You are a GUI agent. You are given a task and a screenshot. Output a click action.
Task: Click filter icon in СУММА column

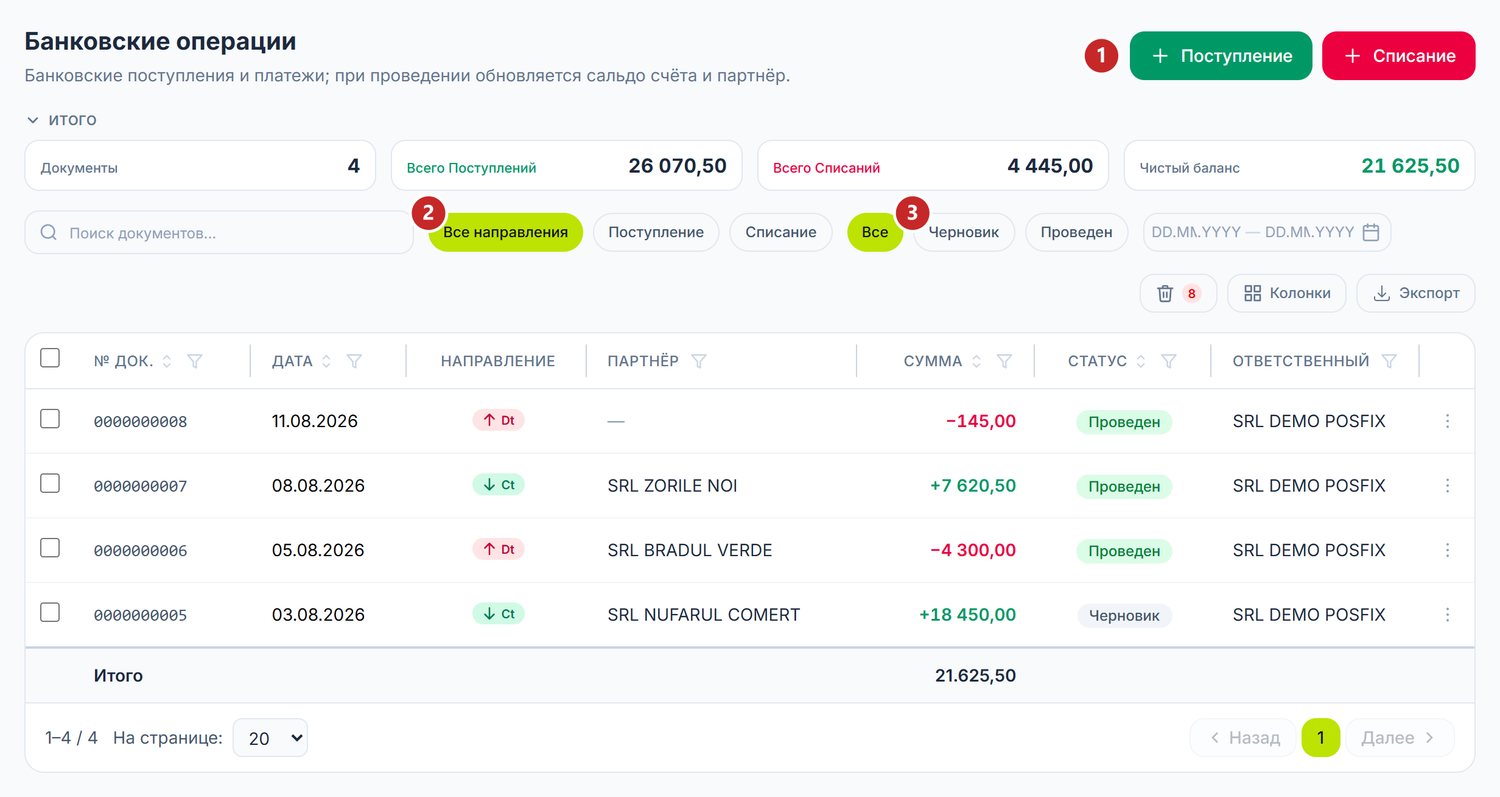point(1005,361)
